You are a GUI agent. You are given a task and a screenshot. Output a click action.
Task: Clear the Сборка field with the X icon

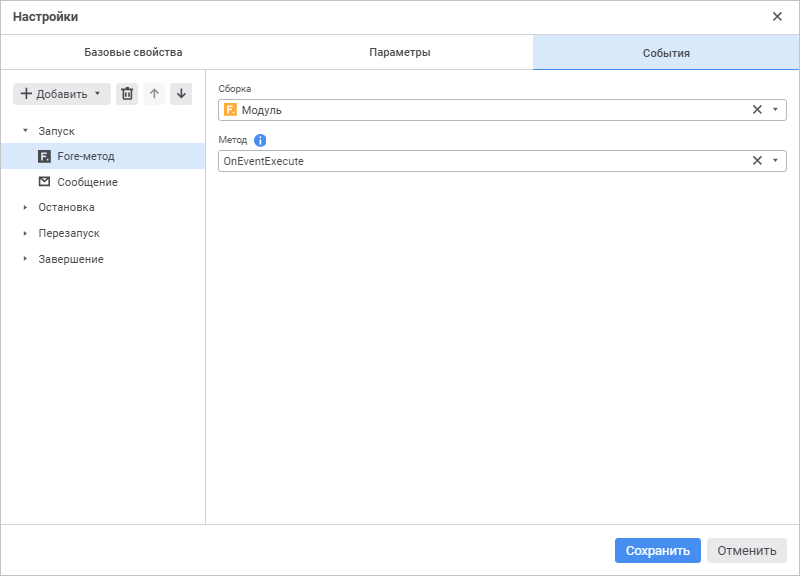pyautogui.click(x=757, y=110)
